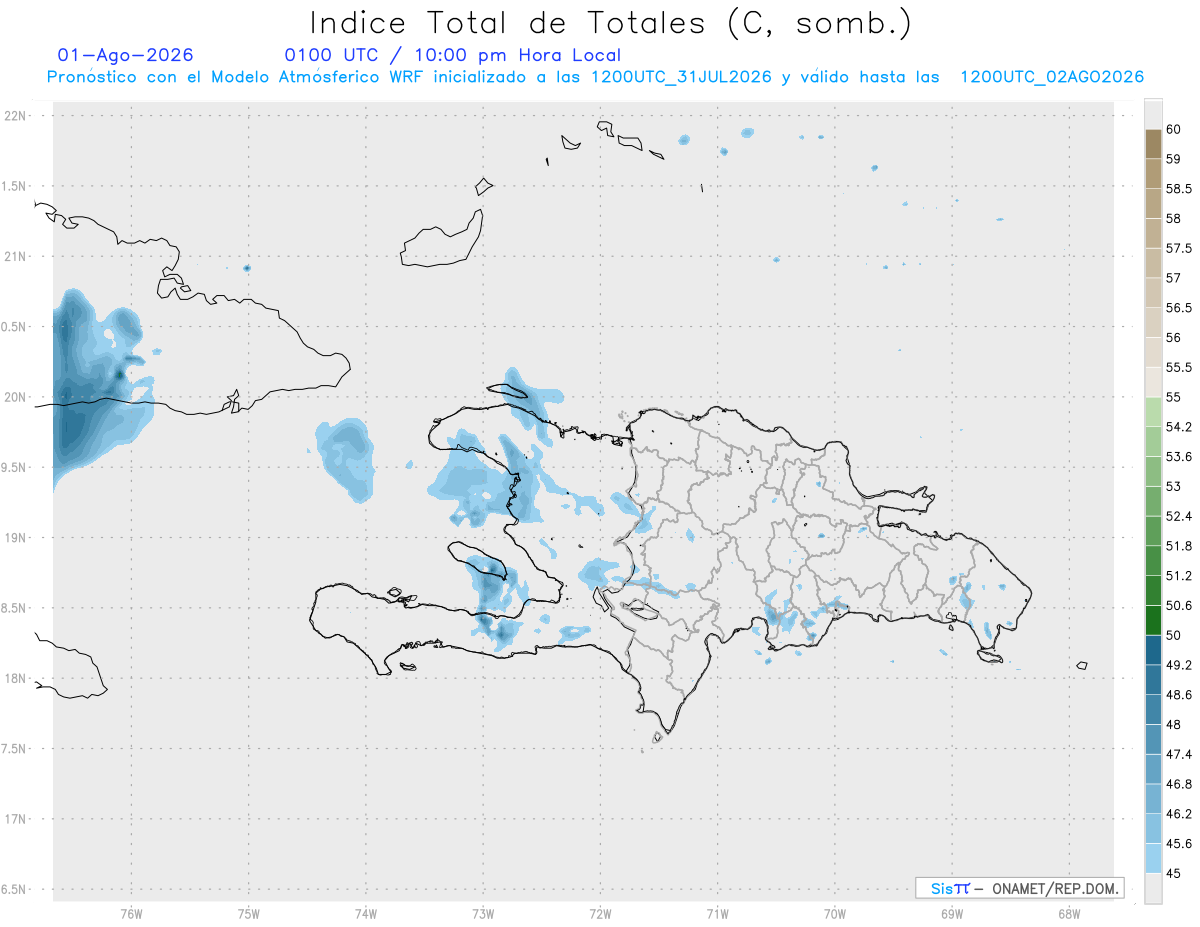This screenshot has height=927, width=1200.
Task: Pick the dark brown swatch between 59 and 60
Action: coord(1153,144)
